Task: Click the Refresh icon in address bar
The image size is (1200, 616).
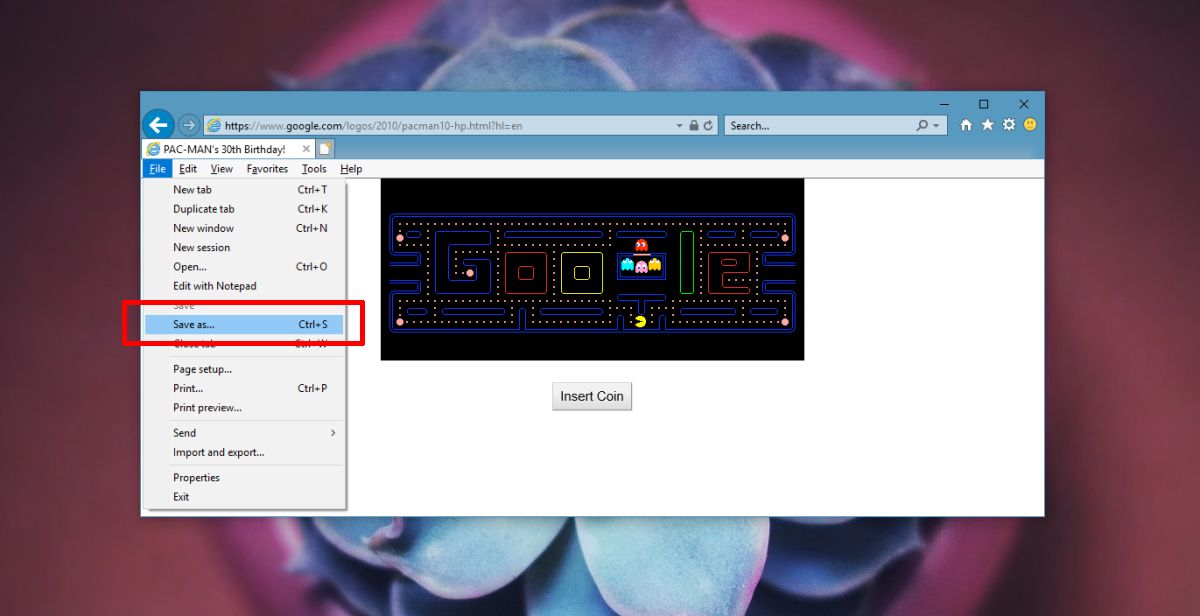Action: [709, 126]
